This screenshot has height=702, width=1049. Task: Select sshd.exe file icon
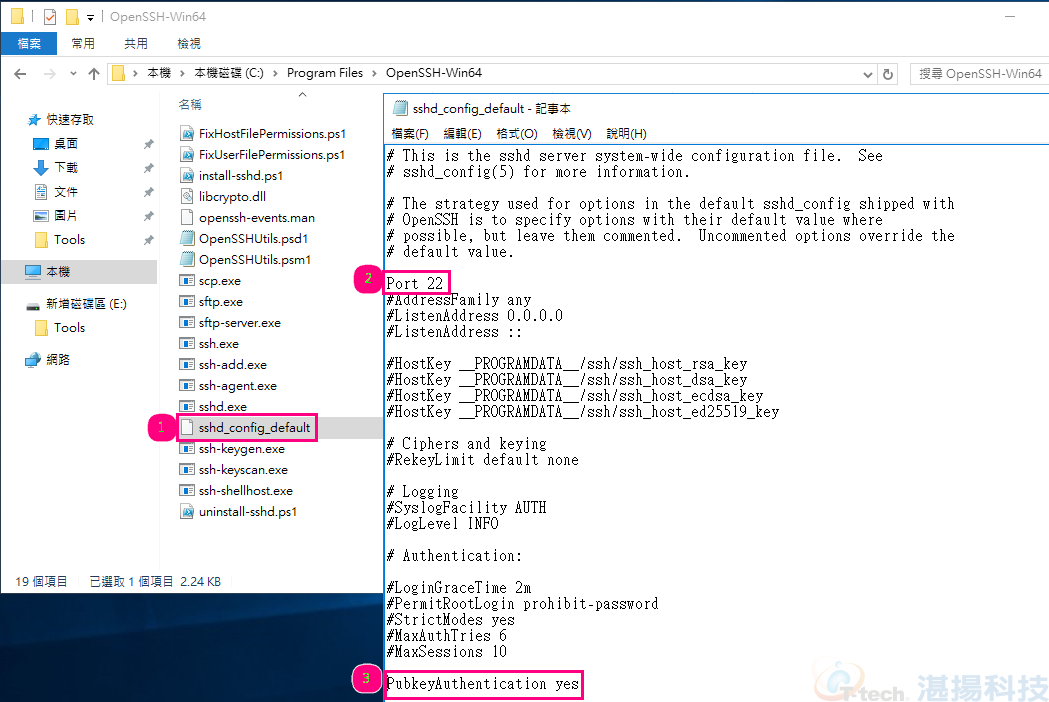pyautogui.click(x=187, y=407)
